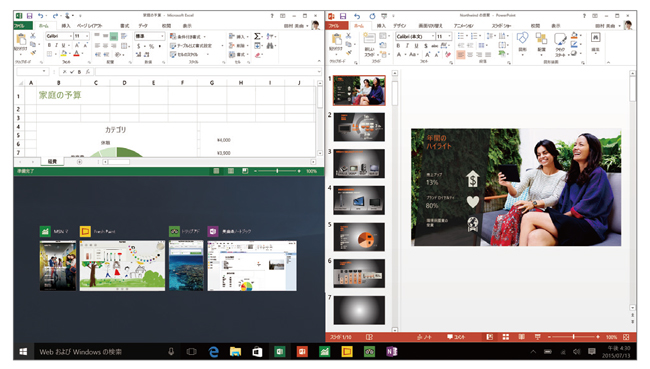Click the Notes (ノート) button in PowerPoint's status bar
The width and height of the screenshot is (650, 369).
click(424, 337)
